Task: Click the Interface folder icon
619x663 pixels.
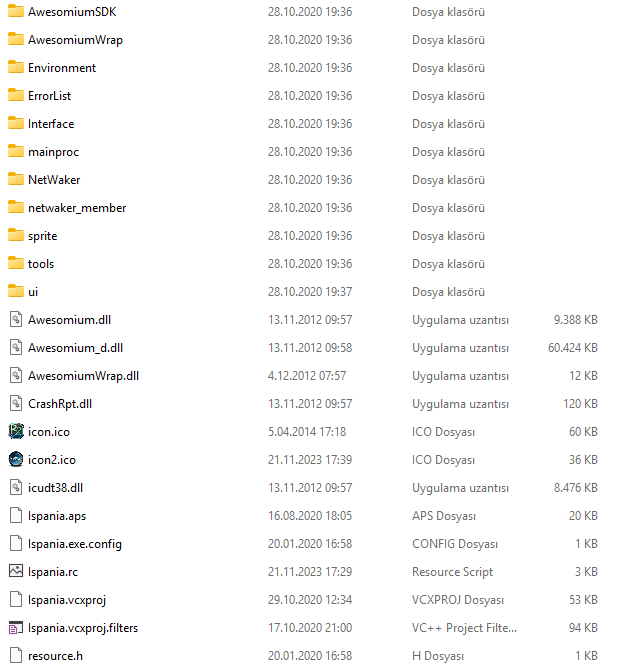Action: 16,123
